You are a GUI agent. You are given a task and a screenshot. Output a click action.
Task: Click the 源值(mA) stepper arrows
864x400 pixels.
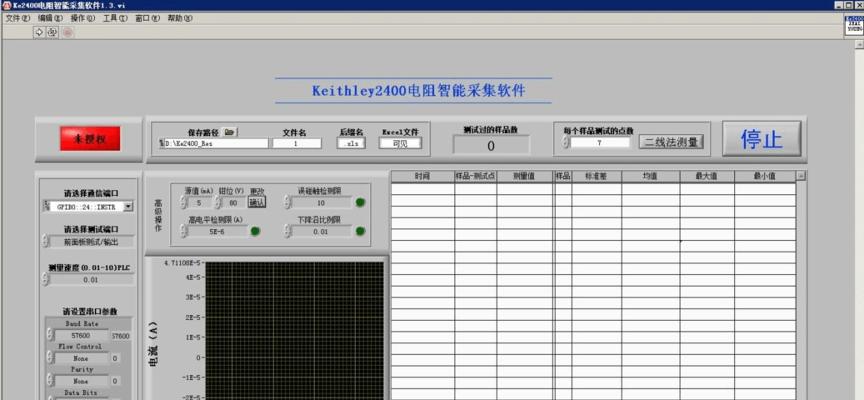pos(183,203)
